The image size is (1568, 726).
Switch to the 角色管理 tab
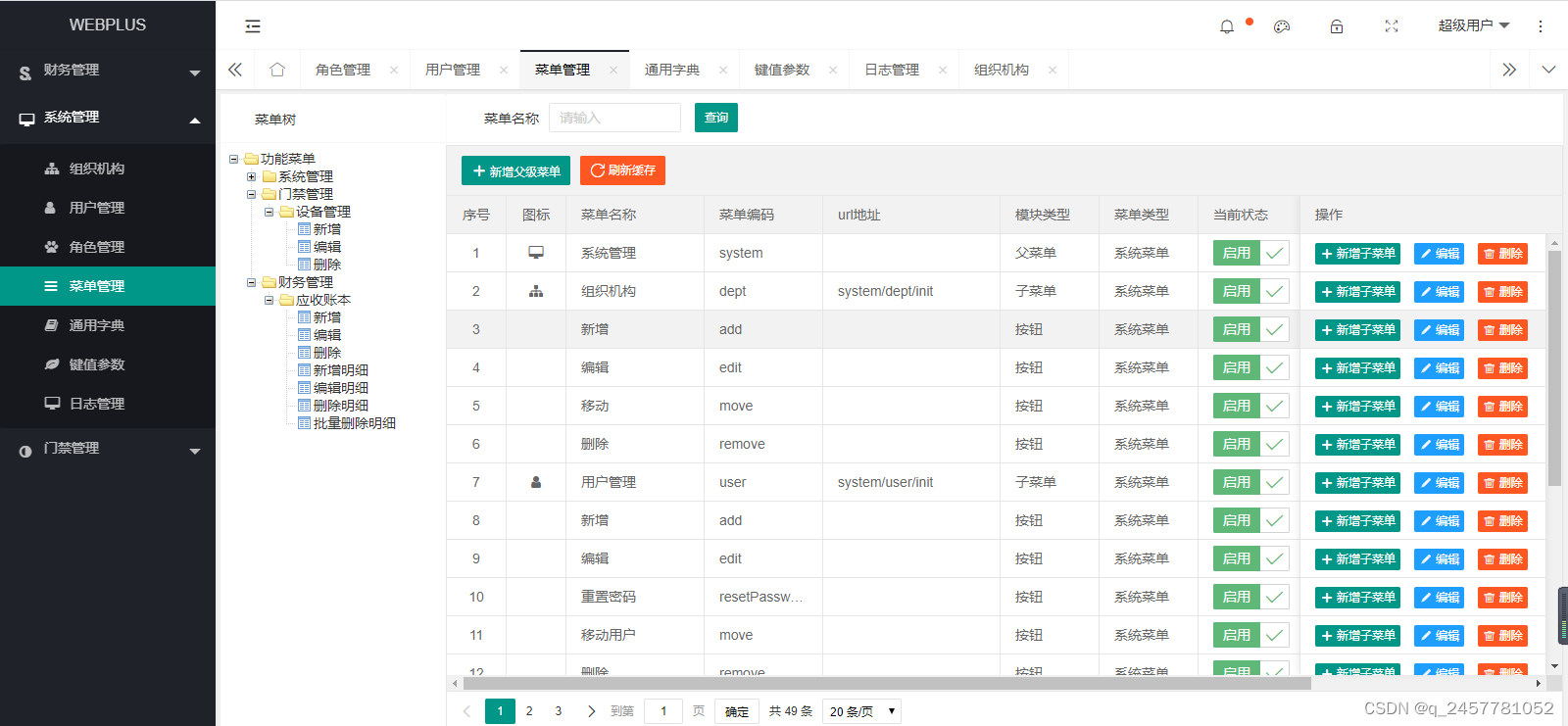[343, 70]
